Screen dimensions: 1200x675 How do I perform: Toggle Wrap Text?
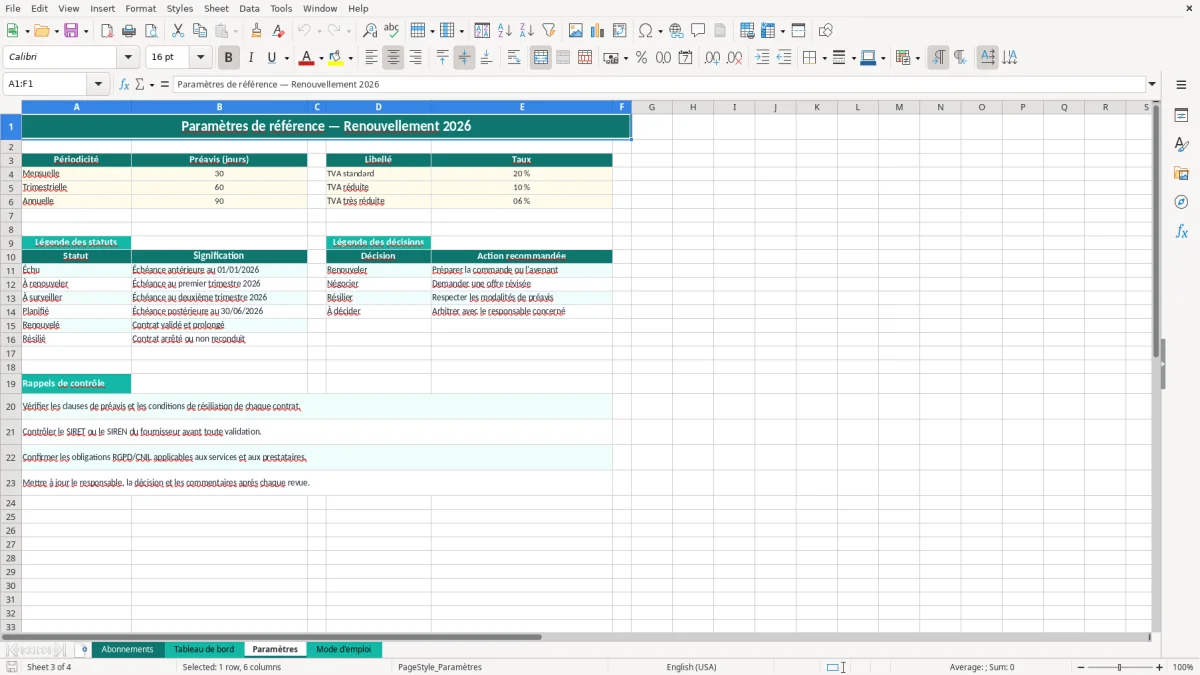click(x=514, y=58)
